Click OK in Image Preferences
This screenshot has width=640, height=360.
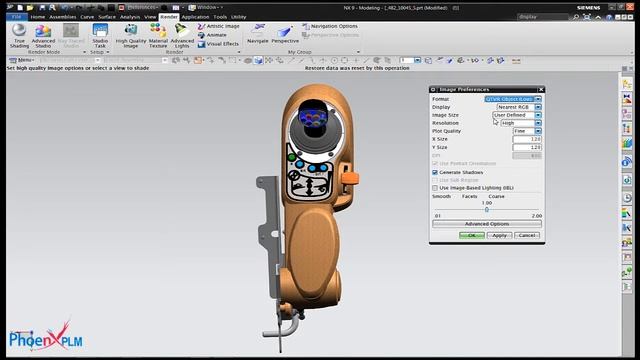471,236
